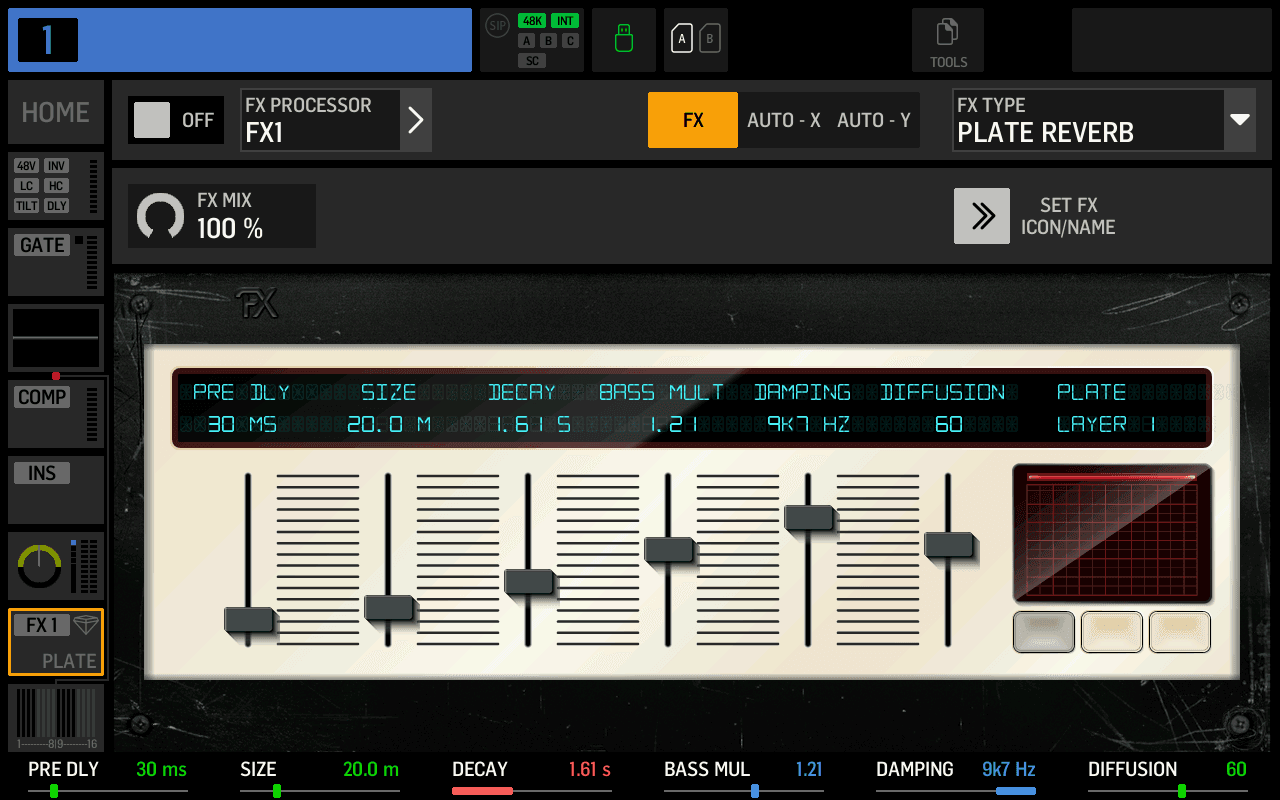Switch to the AUTO-X tab
This screenshot has width=1280, height=800.
pyautogui.click(x=783, y=119)
